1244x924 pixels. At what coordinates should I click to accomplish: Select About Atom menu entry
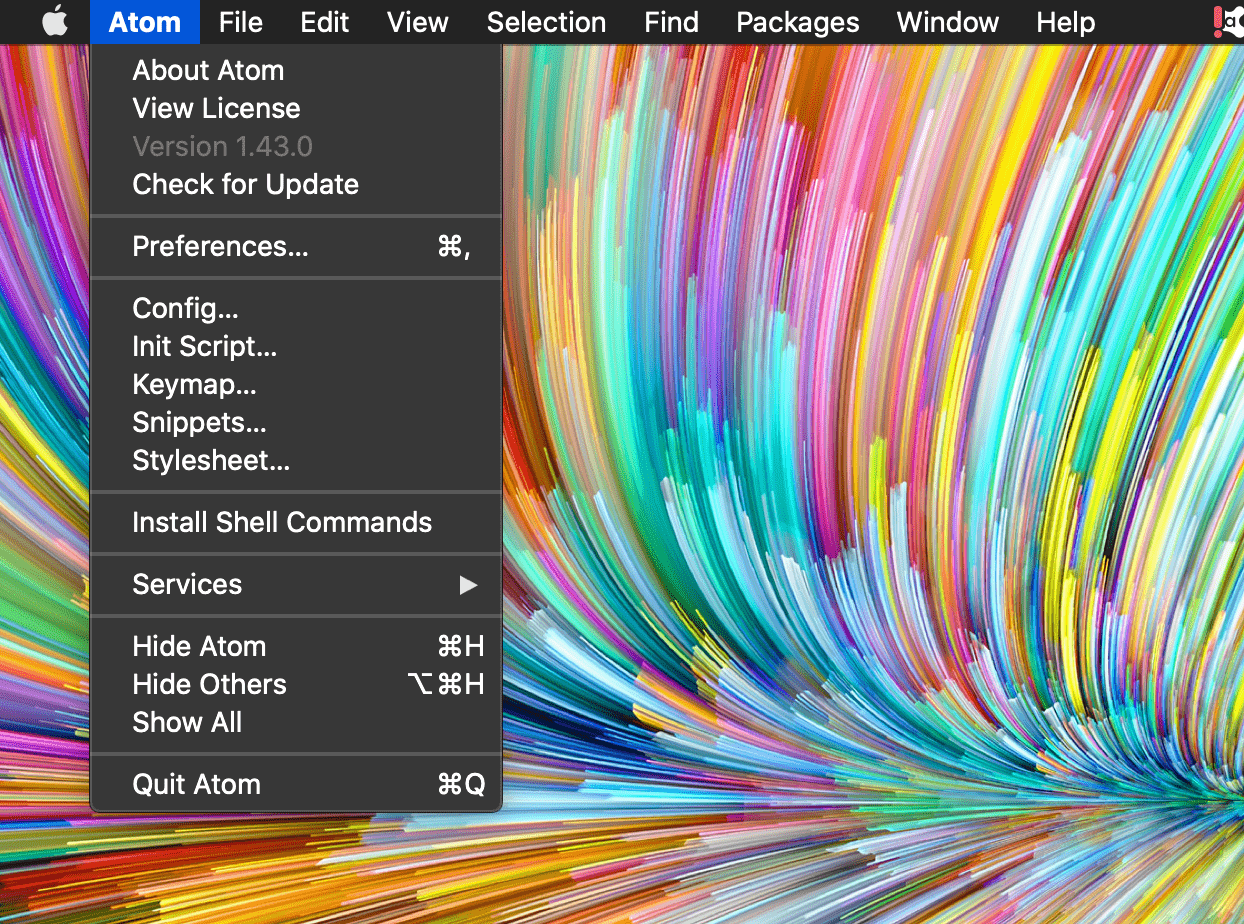(x=208, y=71)
